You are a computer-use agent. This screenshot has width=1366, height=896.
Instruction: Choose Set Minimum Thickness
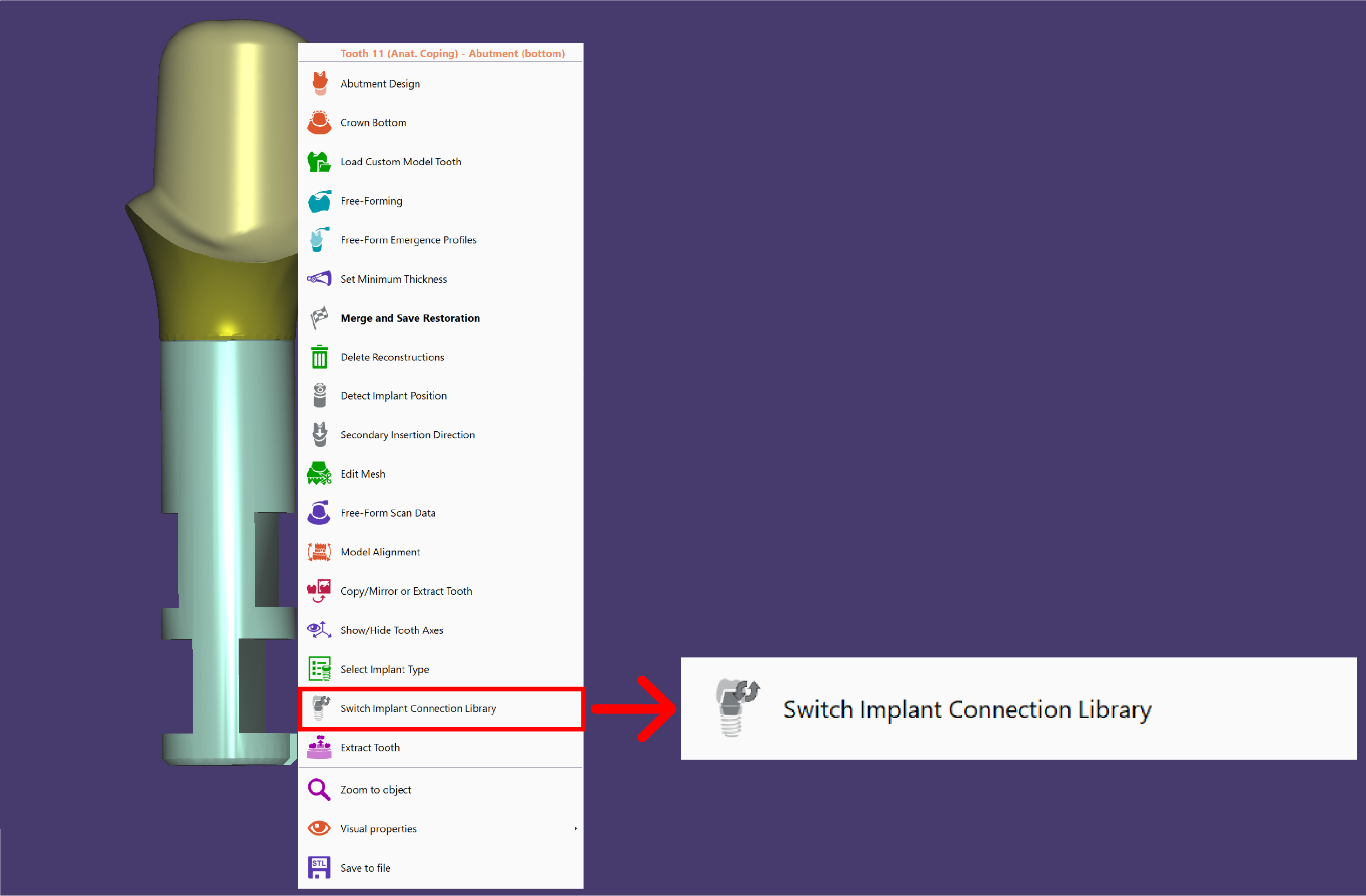tap(441, 279)
